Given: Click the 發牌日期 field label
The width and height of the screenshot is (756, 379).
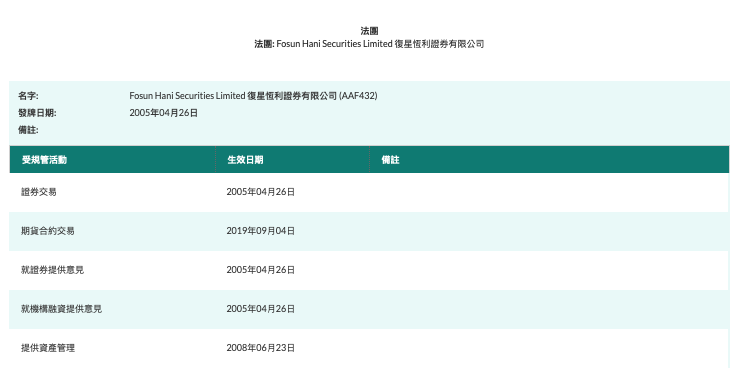Looking at the screenshot, I should 37,113.
